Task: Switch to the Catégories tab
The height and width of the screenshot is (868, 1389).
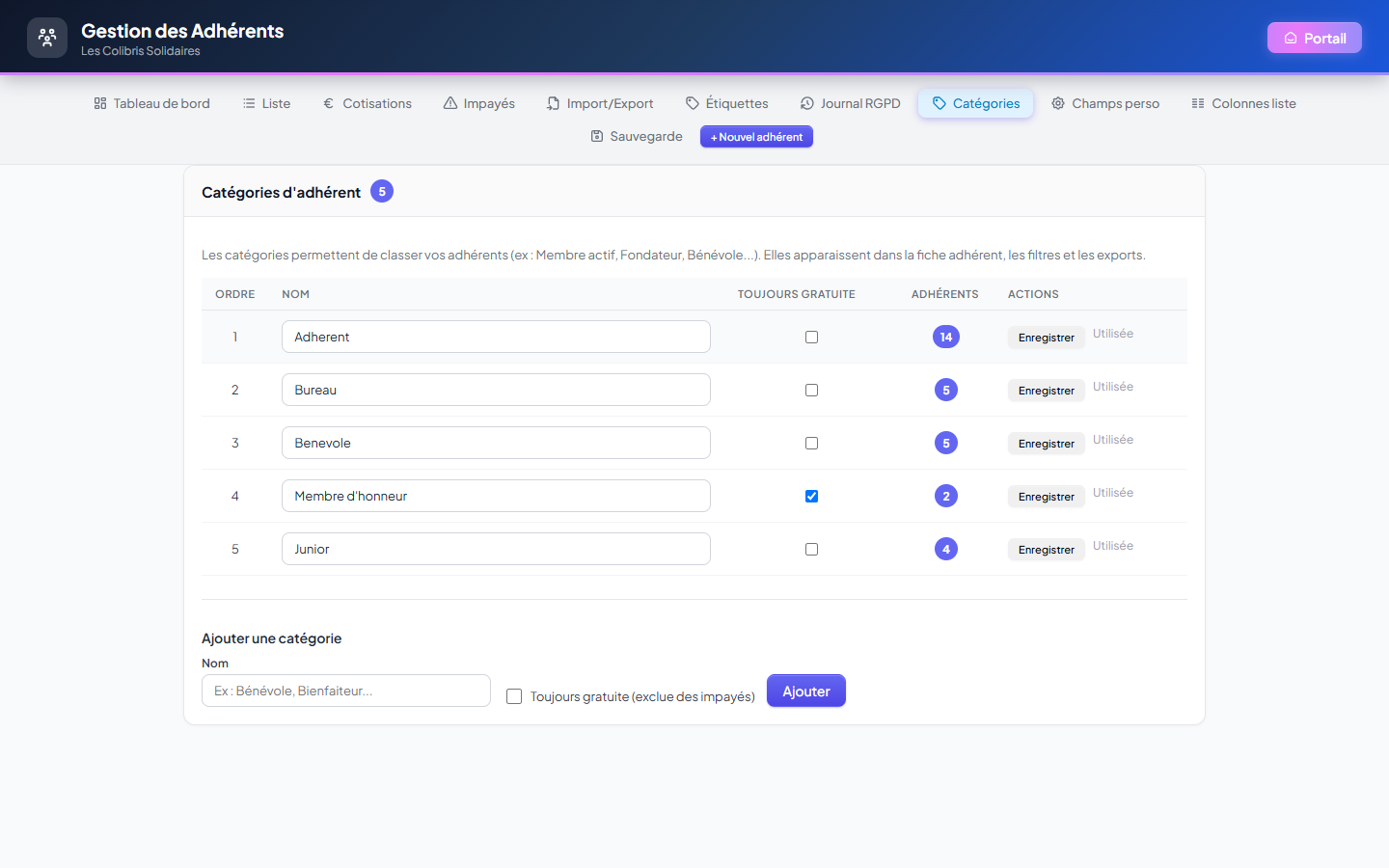Action: (x=976, y=103)
